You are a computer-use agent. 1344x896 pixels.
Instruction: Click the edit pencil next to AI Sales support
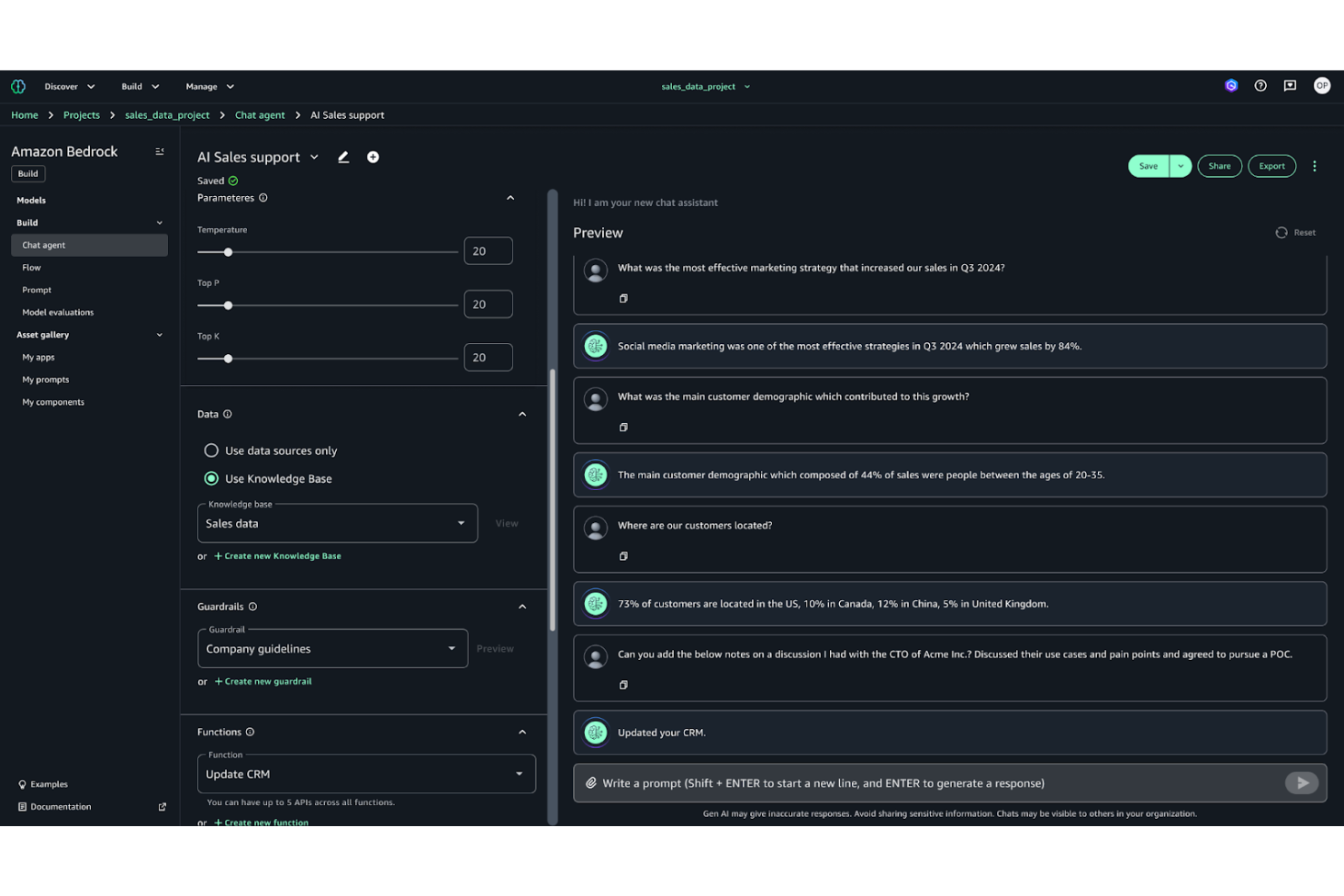coord(343,157)
